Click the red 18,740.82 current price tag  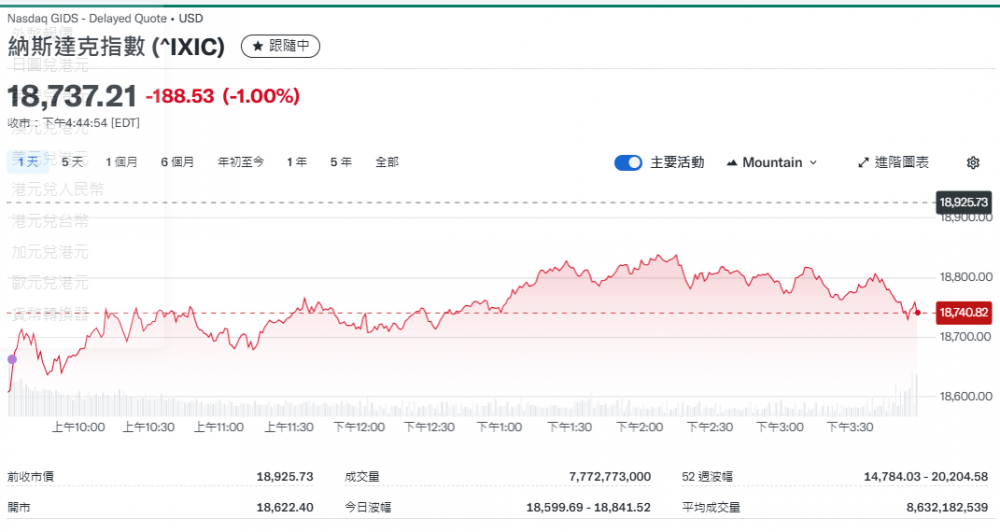click(x=963, y=313)
